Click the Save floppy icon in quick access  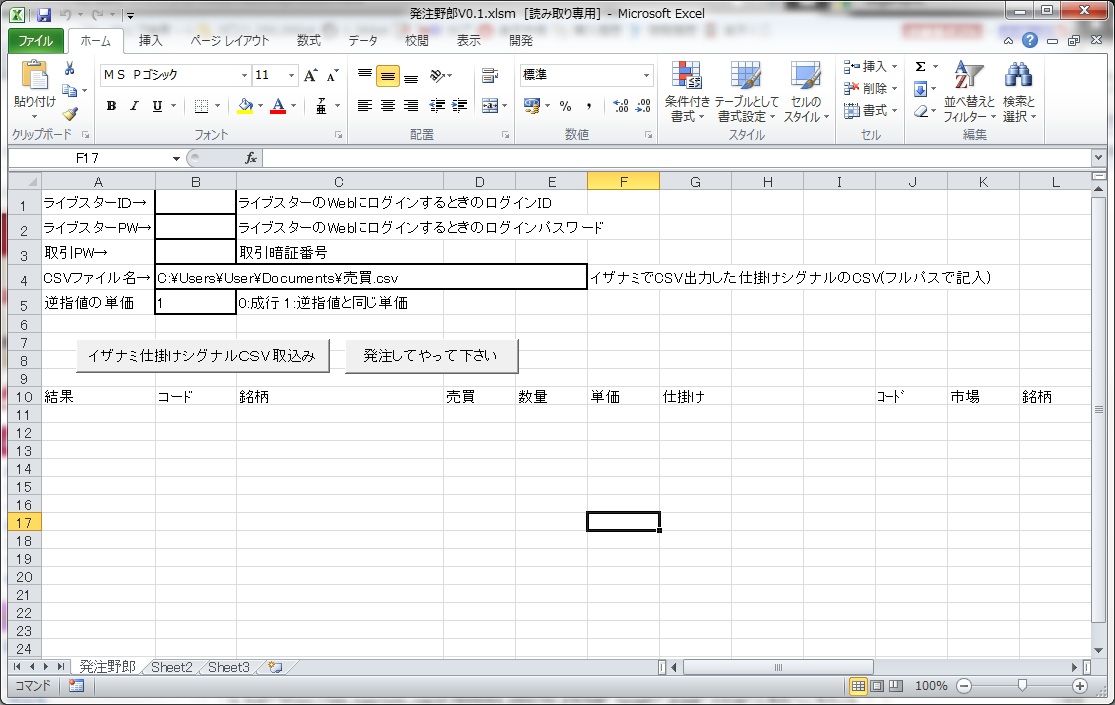coord(44,14)
